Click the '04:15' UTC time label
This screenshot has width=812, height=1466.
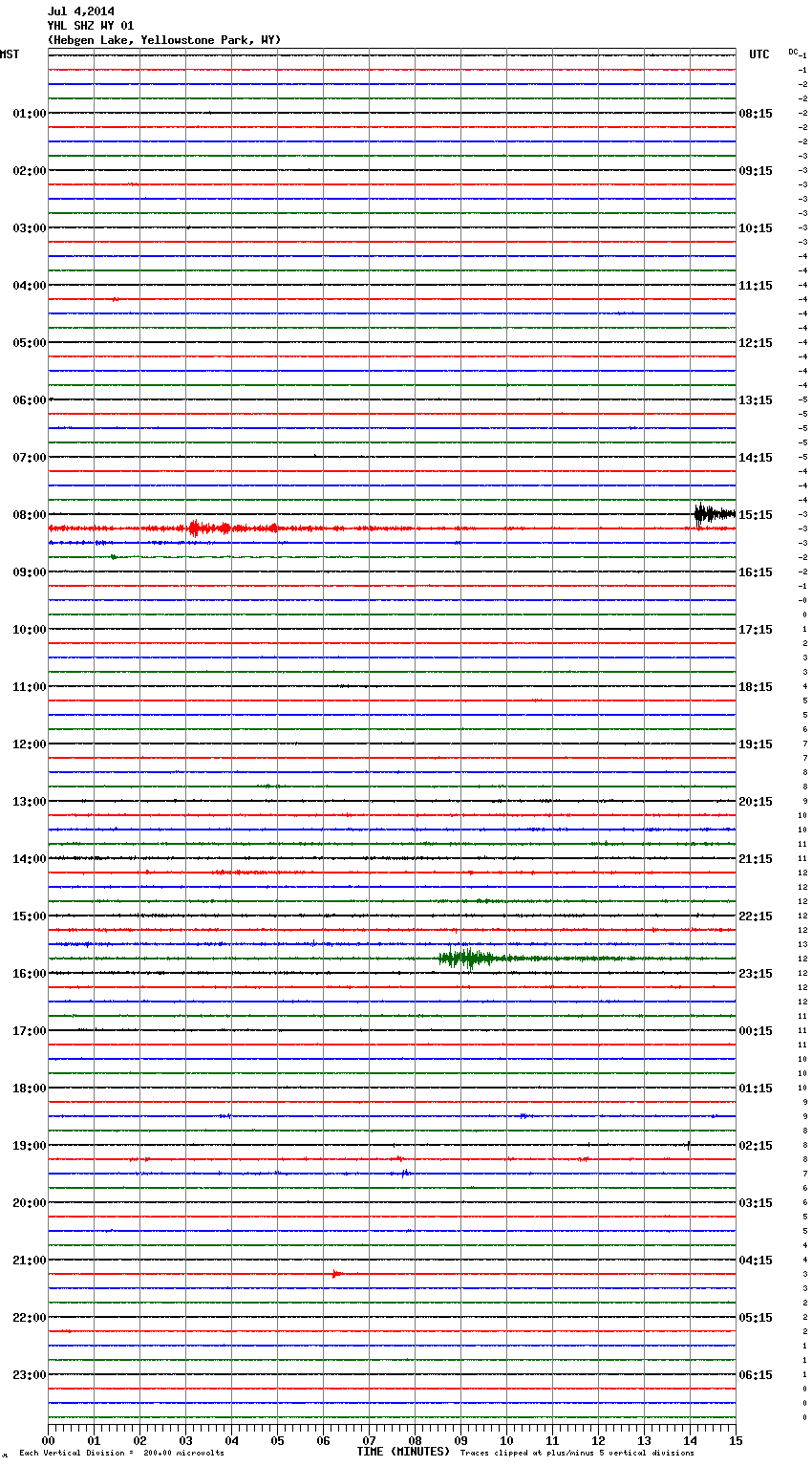tap(756, 1261)
